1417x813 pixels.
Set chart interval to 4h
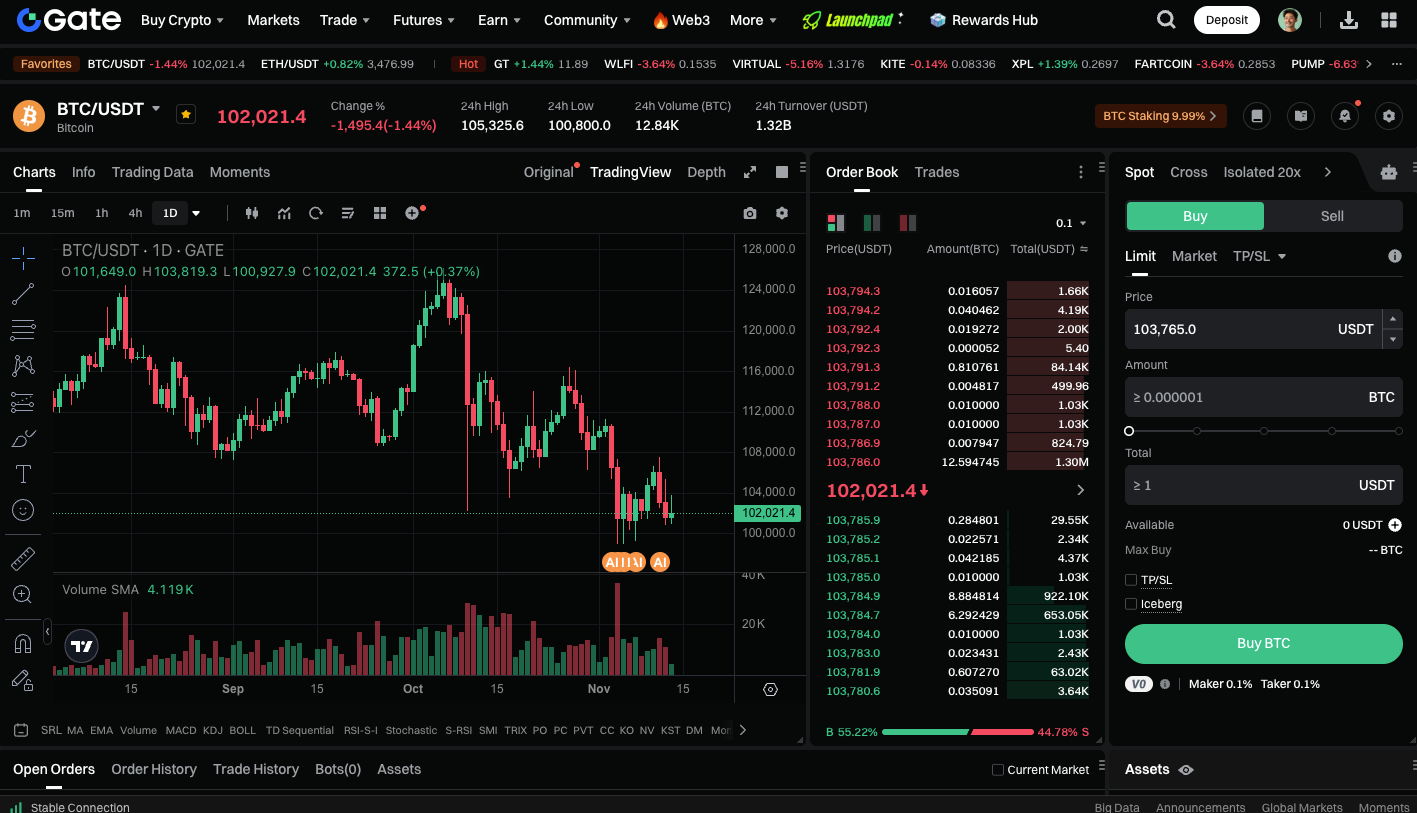point(135,213)
